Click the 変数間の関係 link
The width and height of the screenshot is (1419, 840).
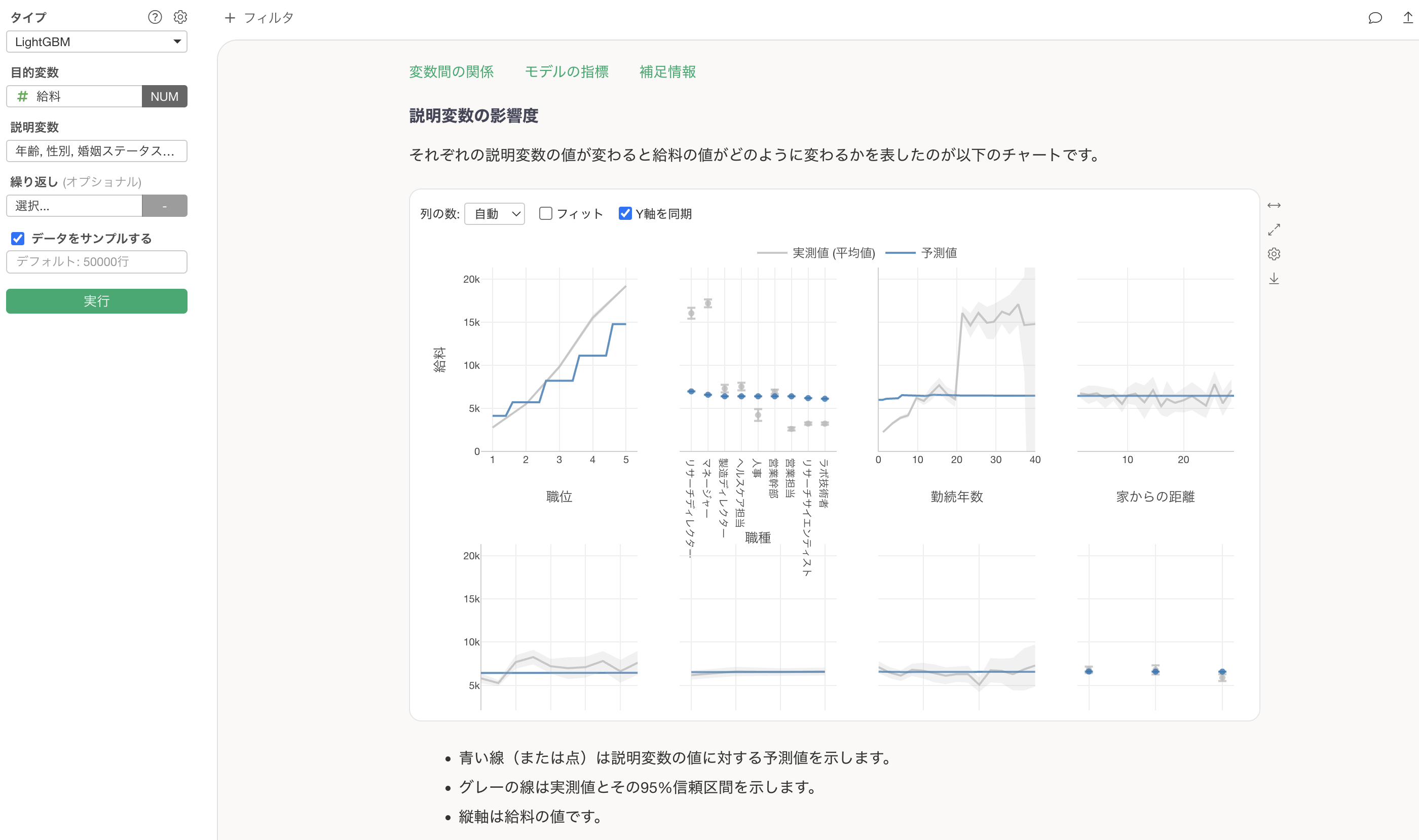[452, 72]
